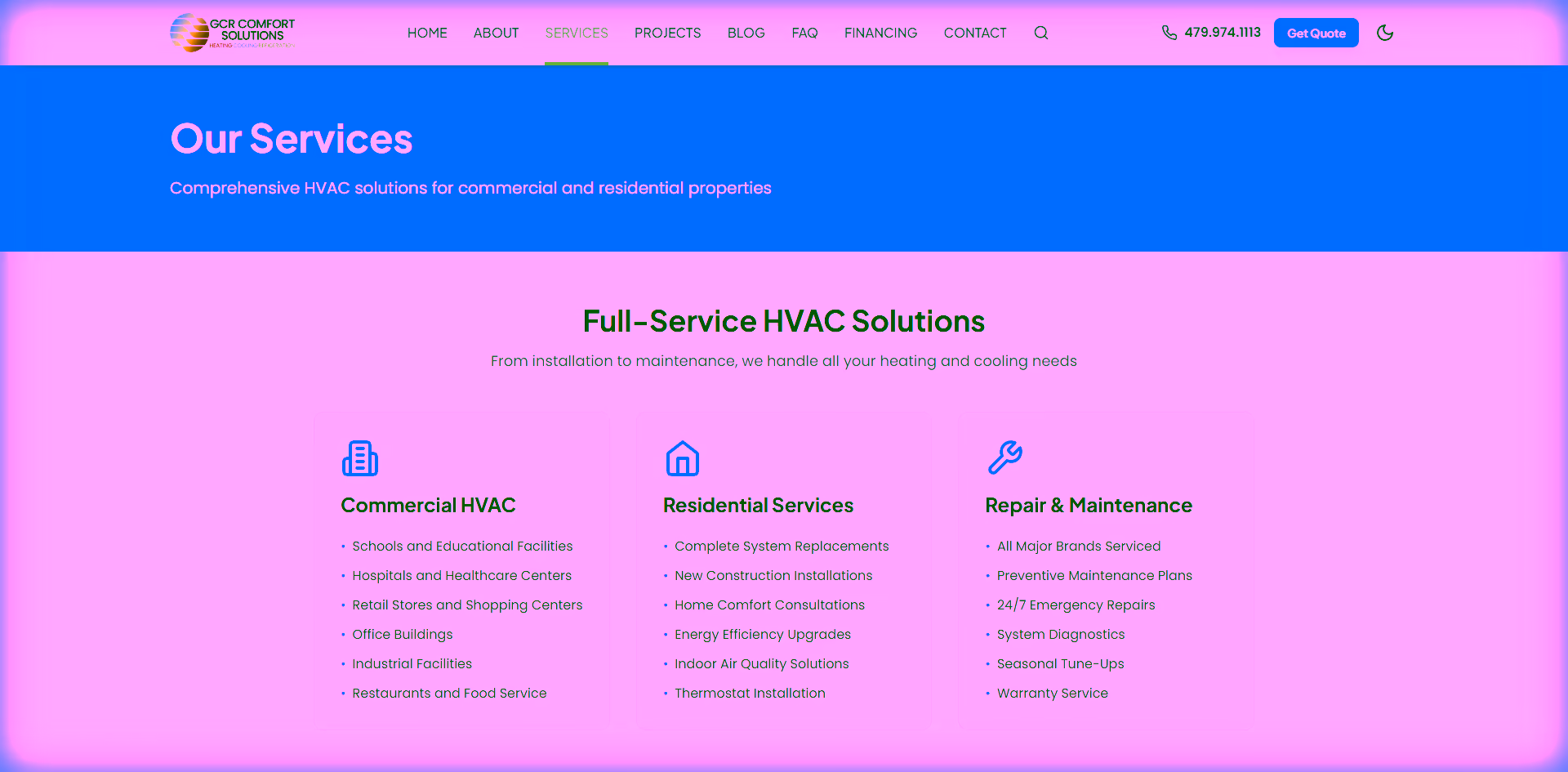This screenshot has height=772, width=1568.
Task: Click Hospitals and Healthcare Centers item
Action: tap(462, 575)
